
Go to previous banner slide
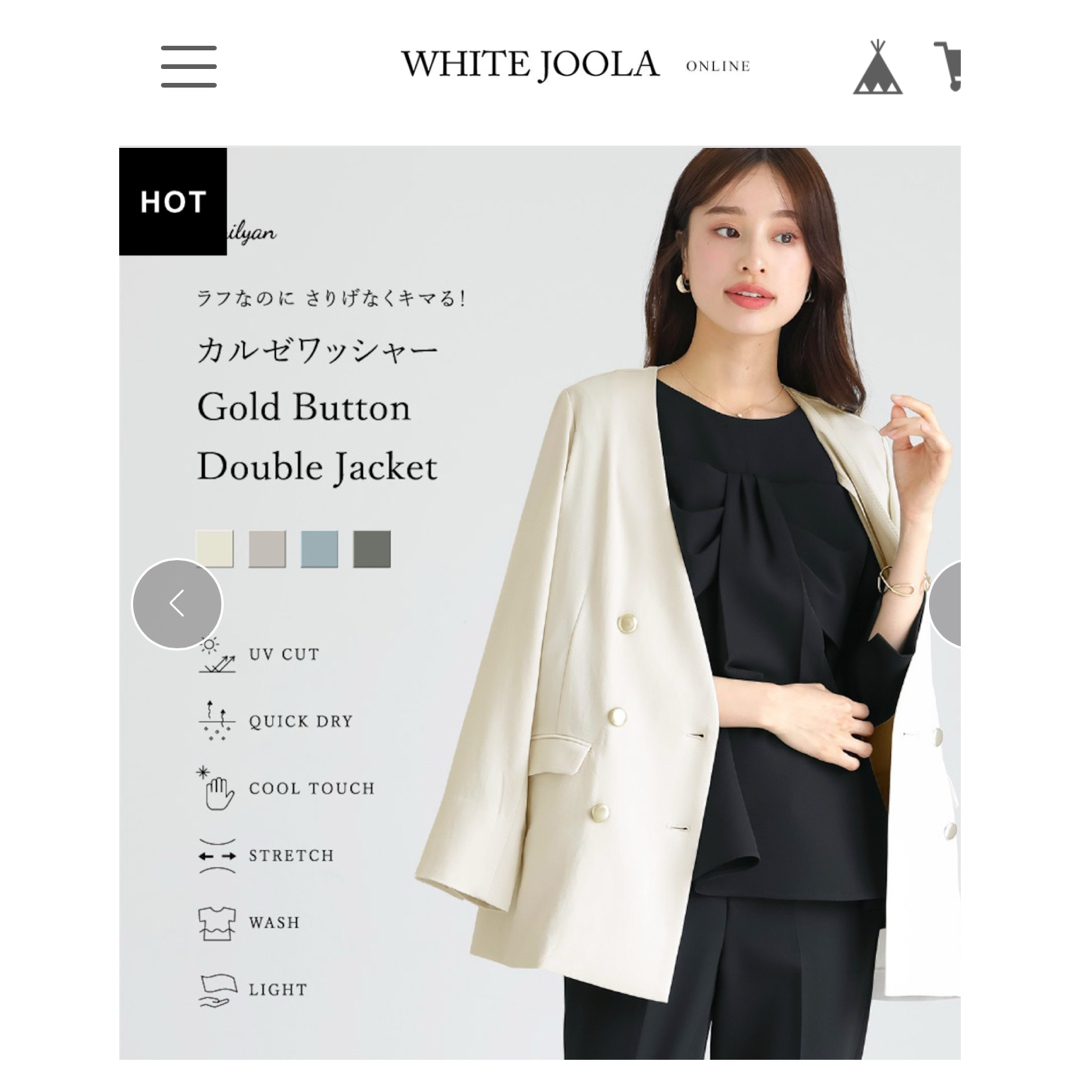[x=177, y=603]
